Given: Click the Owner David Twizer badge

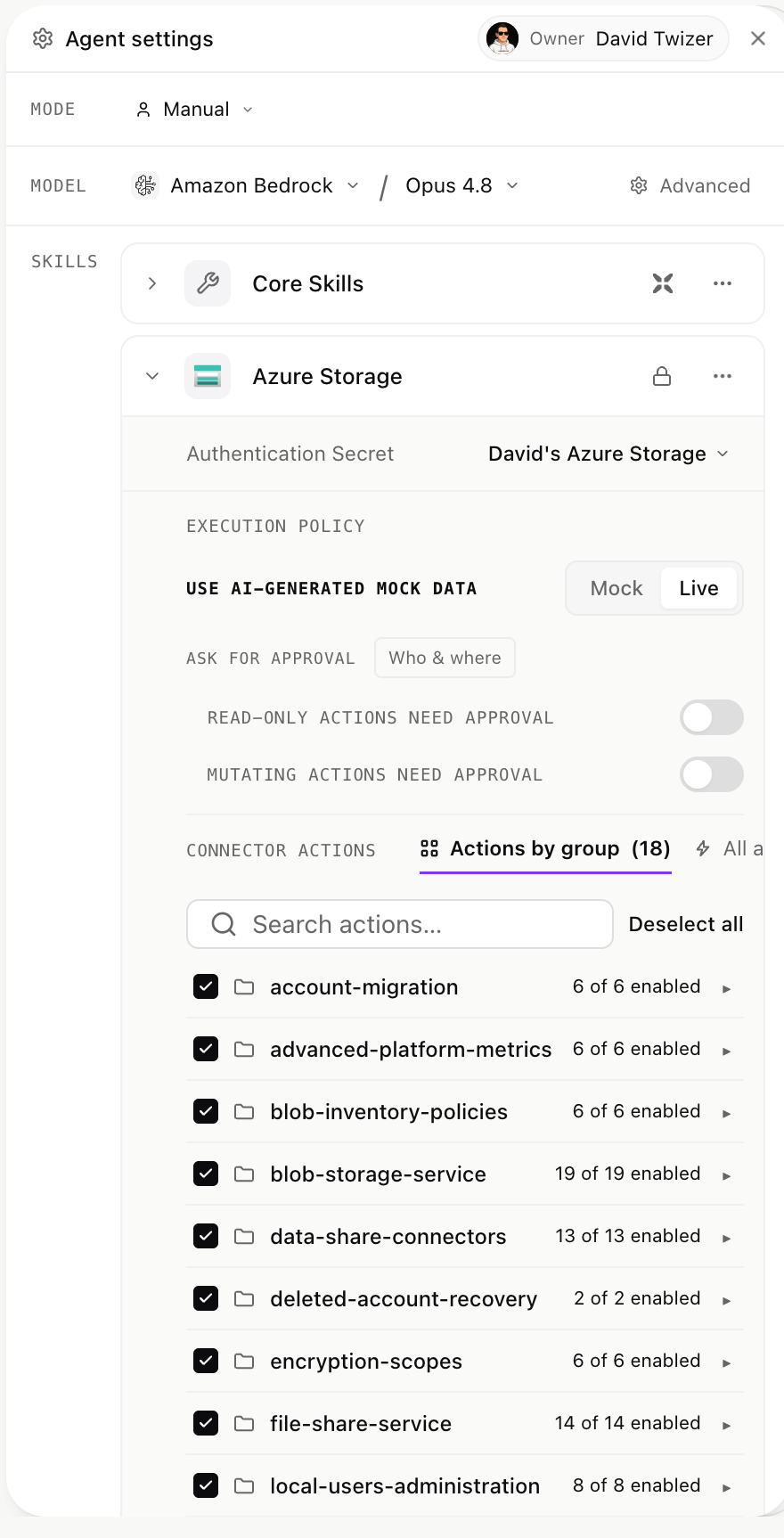Looking at the screenshot, I should tap(603, 38).
